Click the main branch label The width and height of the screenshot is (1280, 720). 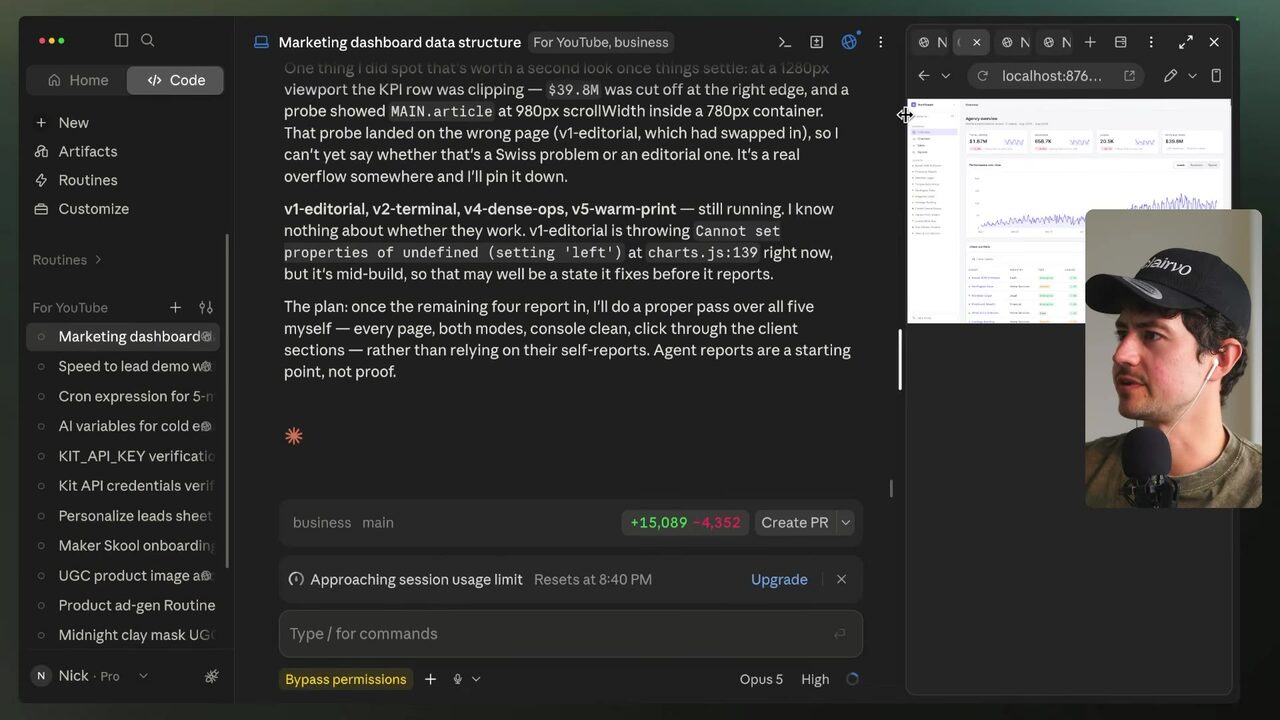pyautogui.click(x=377, y=523)
